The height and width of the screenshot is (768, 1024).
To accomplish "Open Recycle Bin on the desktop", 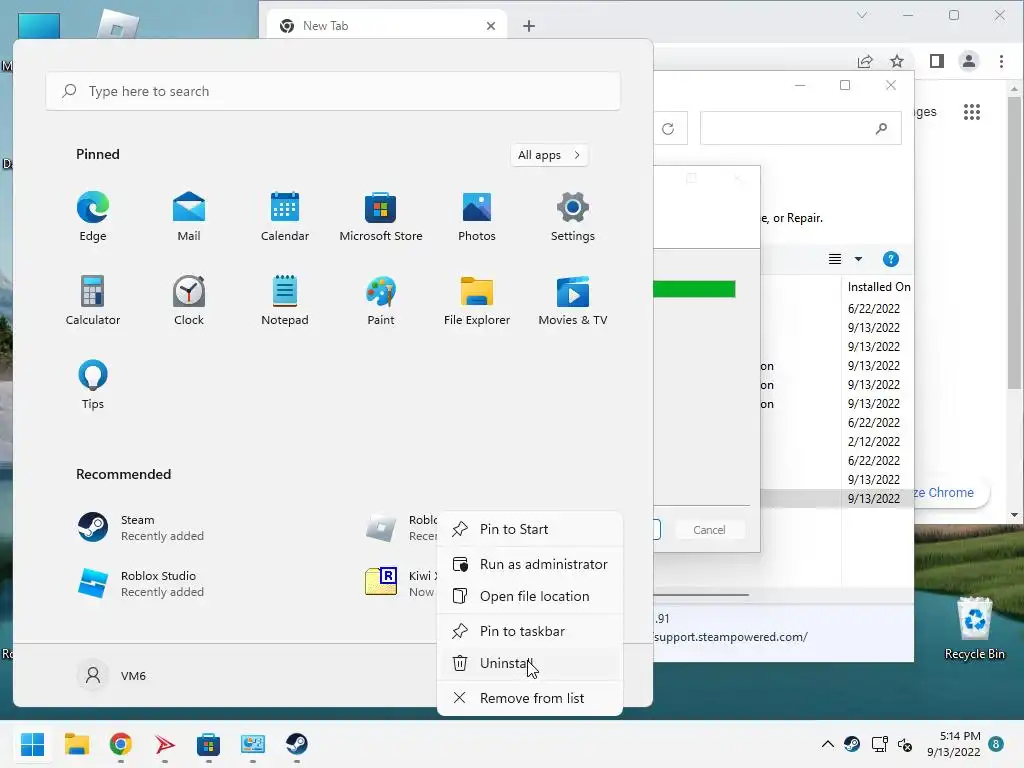I will 974,630.
